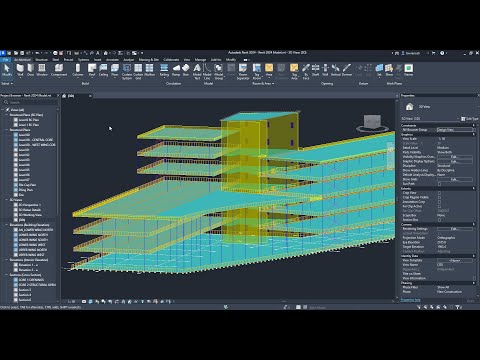The height and width of the screenshot is (360, 480).
Task: Select the Vertical opening tool
Action: coord(336,70)
